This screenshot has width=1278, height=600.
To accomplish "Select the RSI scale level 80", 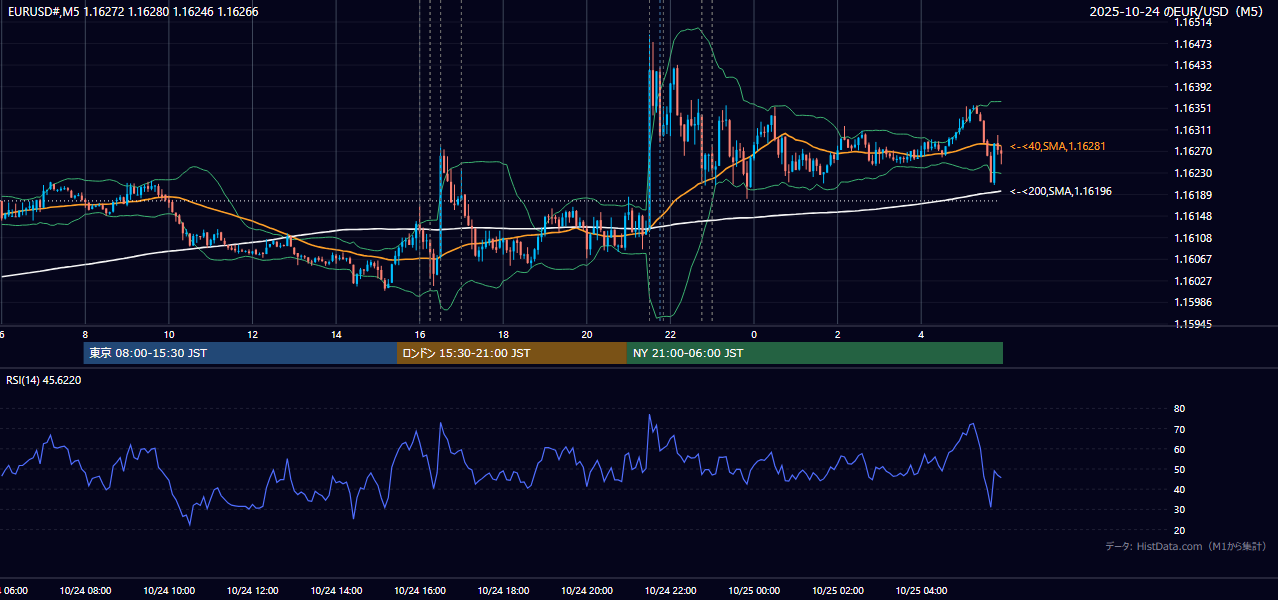I will click(1179, 409).
